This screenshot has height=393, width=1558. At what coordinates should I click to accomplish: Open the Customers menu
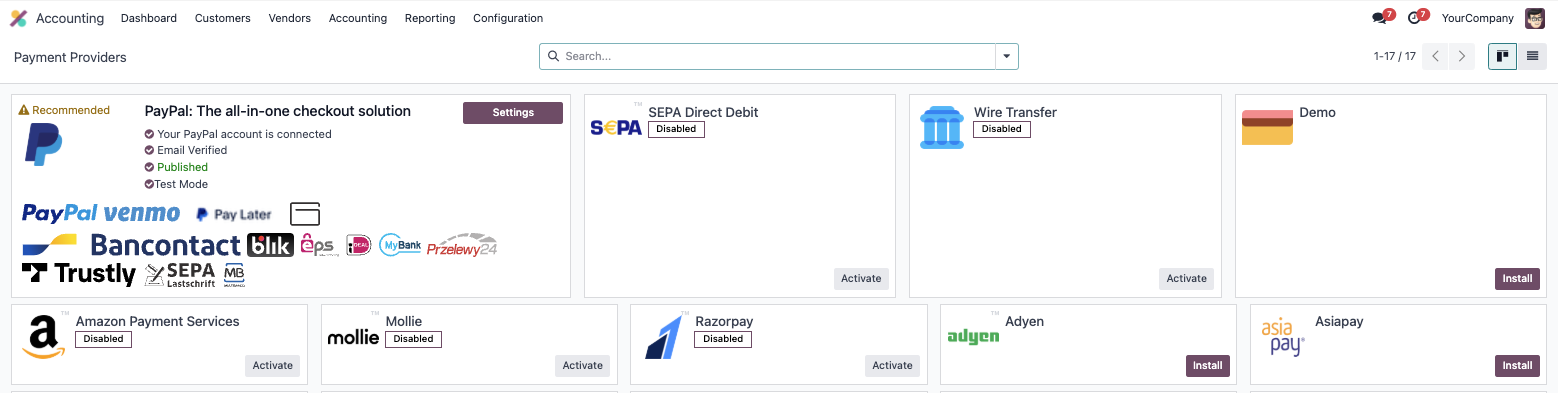(x=223, y=18)
